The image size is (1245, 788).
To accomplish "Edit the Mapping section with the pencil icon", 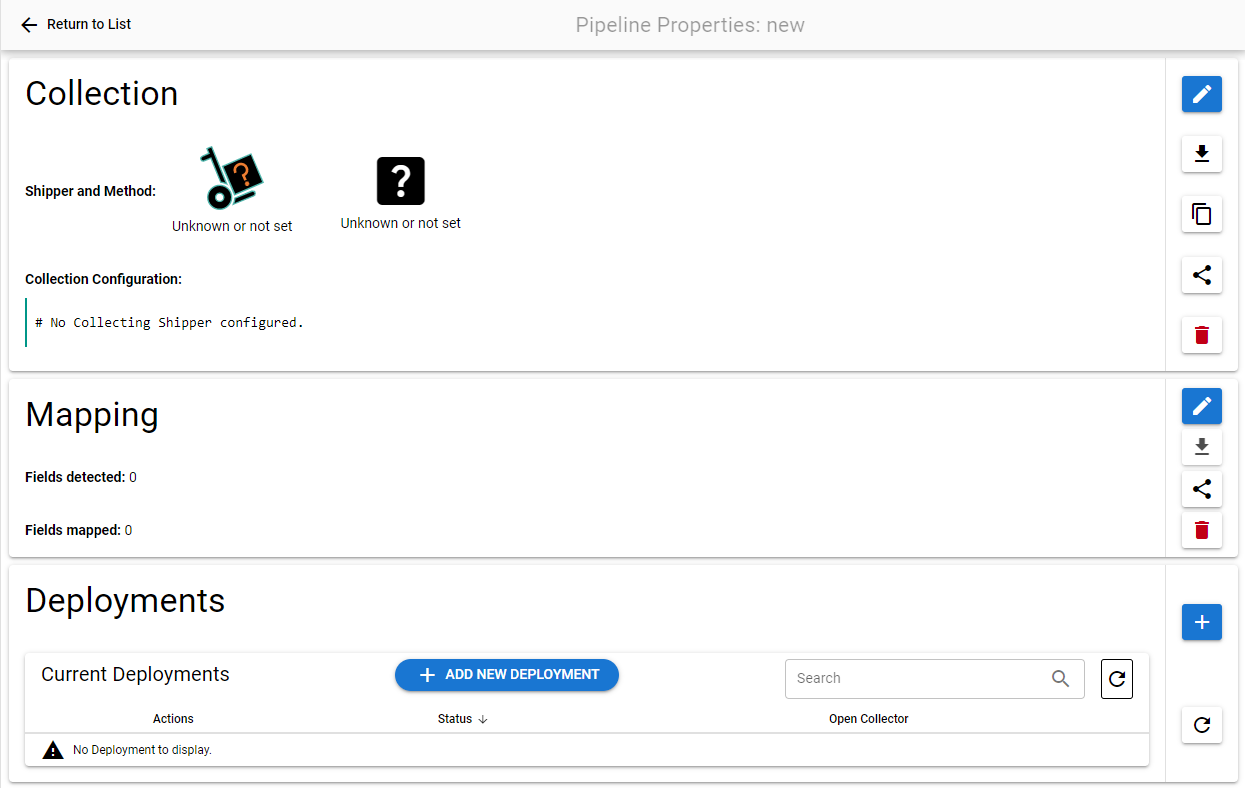I will pos(1201,406).
